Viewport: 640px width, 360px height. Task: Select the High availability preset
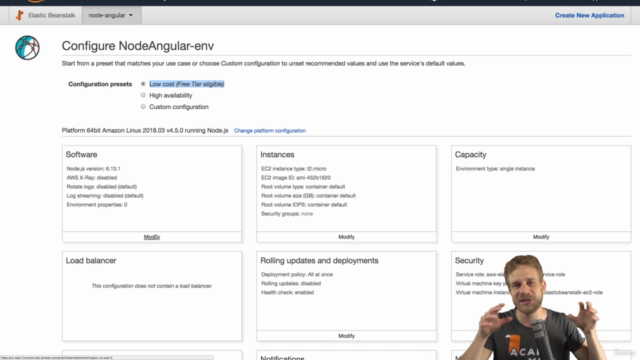pyautogui.click(x=143, y=95)
